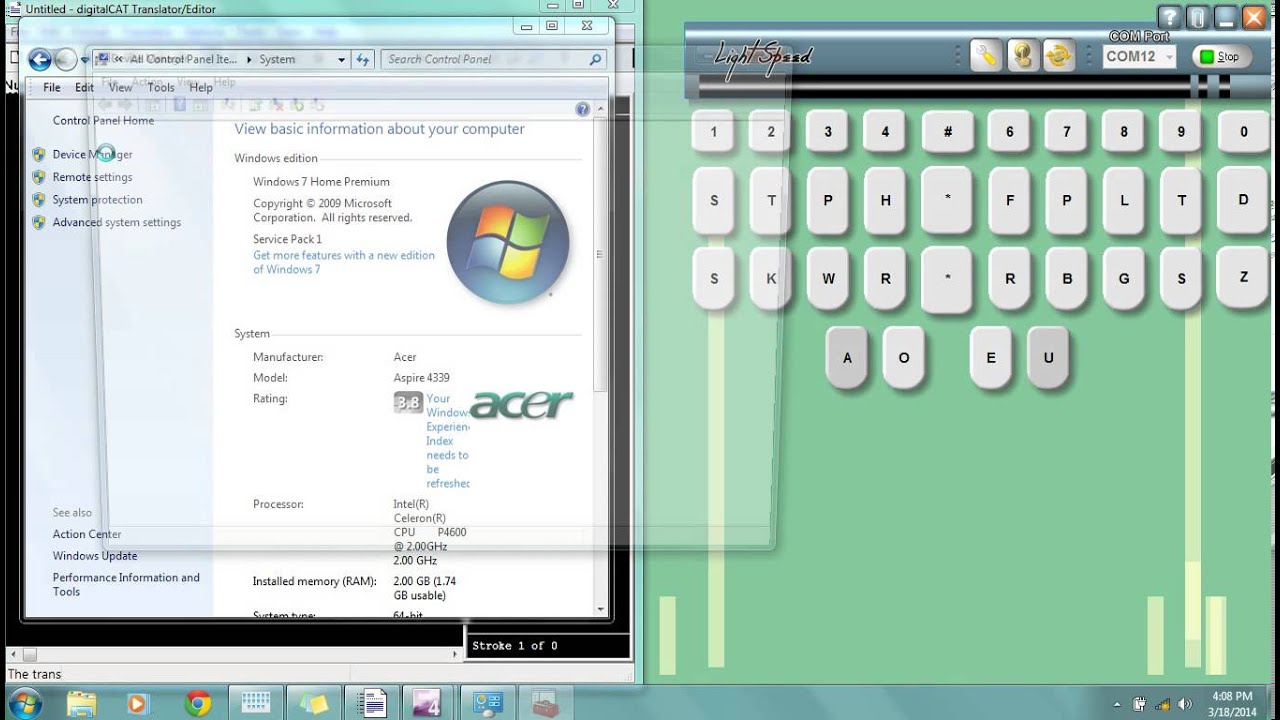The image size is (1280, 720).
Task: Open System protection link
Action: (97, 200)
